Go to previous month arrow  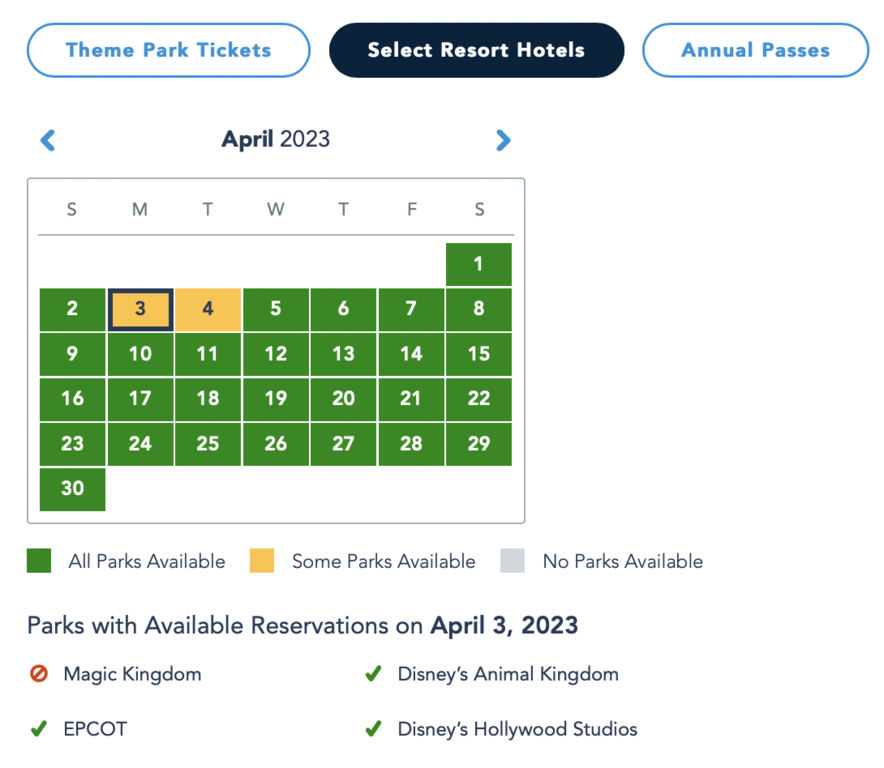48,140
